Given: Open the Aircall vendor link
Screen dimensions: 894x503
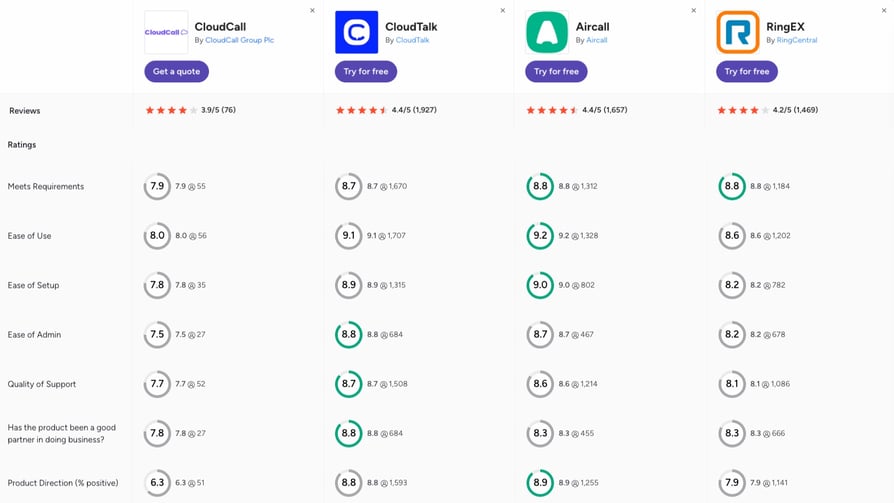Looking at the screenshot, I should pyautogui.click(x=597, y=40).
